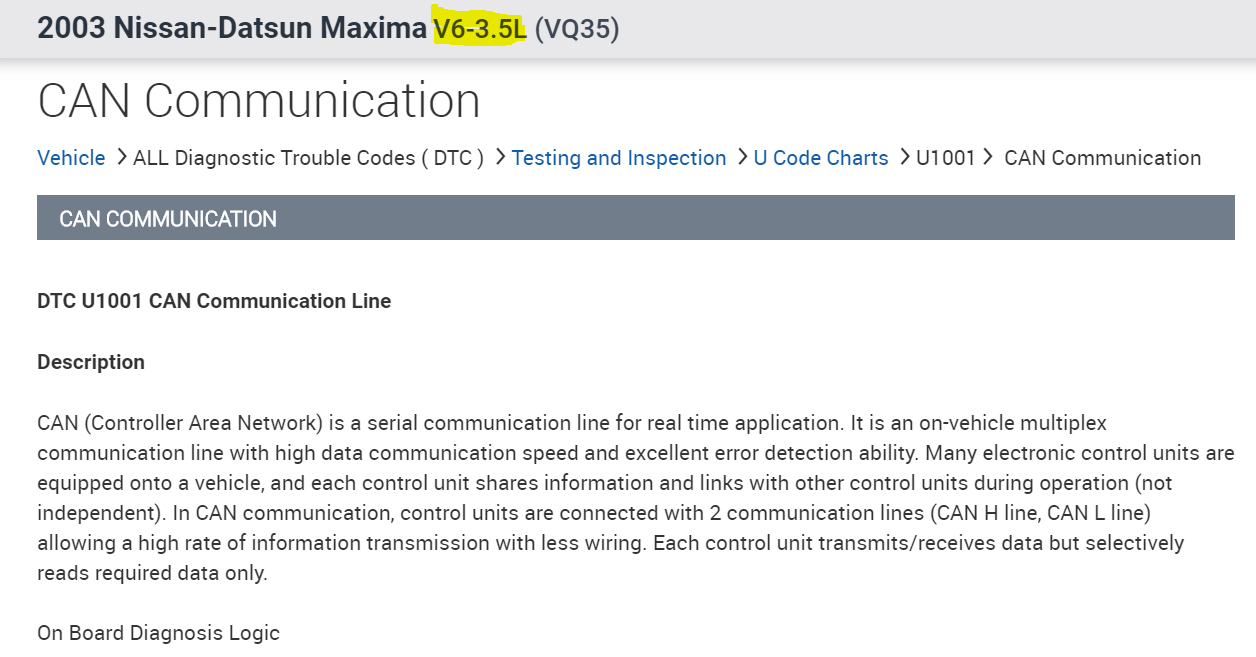Click the chevron right after U1001
Viewport: 1256px width, 657px height.
(x=987, y=157)
